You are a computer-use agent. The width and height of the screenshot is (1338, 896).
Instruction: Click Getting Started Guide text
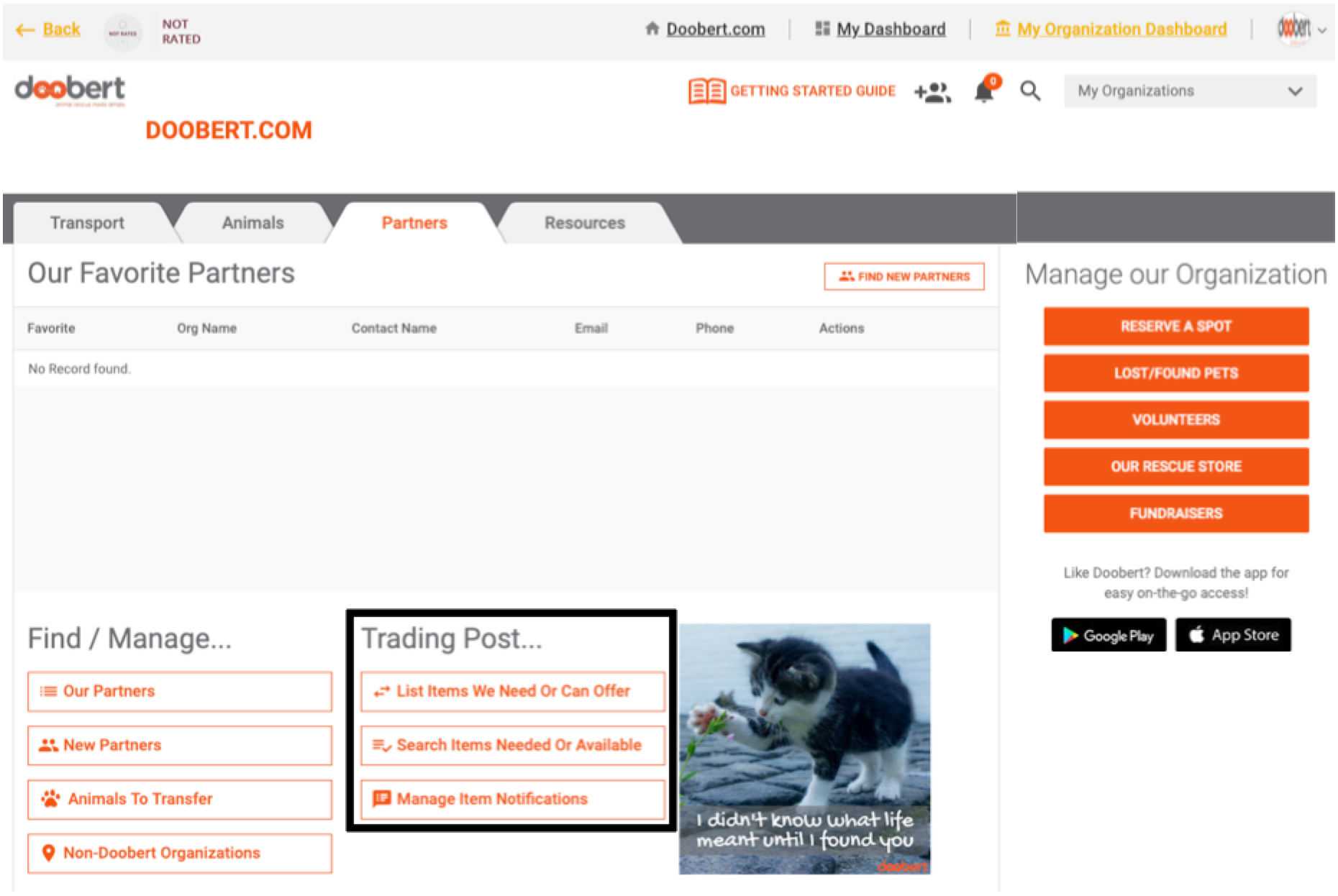pos(813,91)
